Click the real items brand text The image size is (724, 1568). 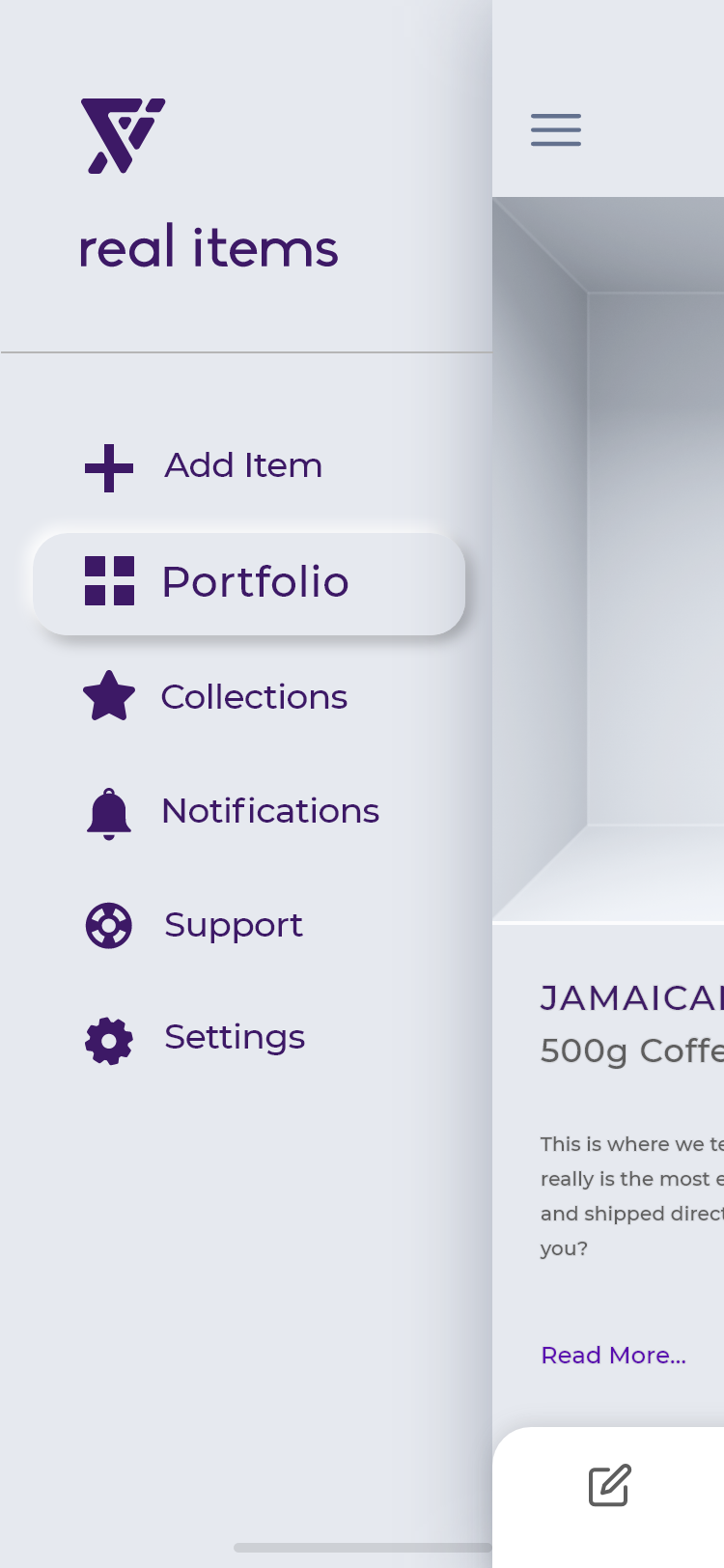pos(209,247)
